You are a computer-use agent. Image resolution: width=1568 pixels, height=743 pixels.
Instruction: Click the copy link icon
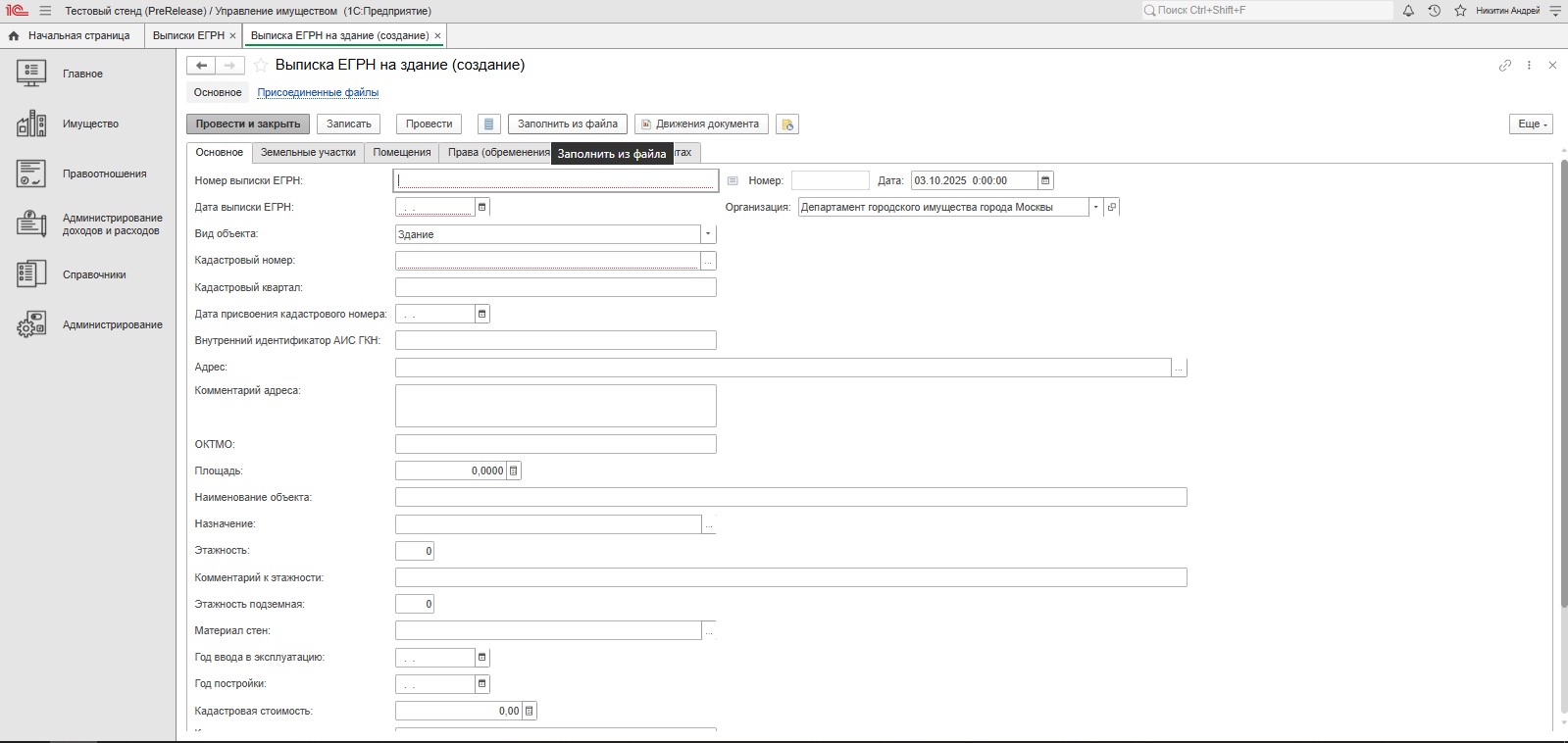(1504, 66)
